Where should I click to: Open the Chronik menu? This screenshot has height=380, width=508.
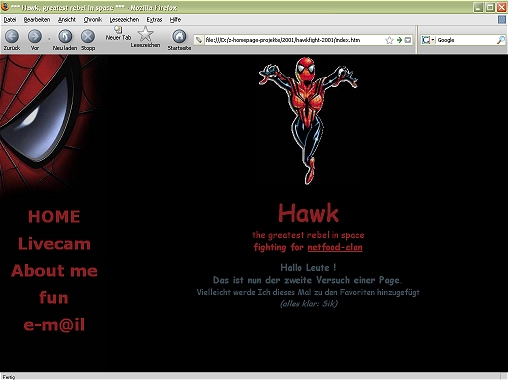point(93,20)
